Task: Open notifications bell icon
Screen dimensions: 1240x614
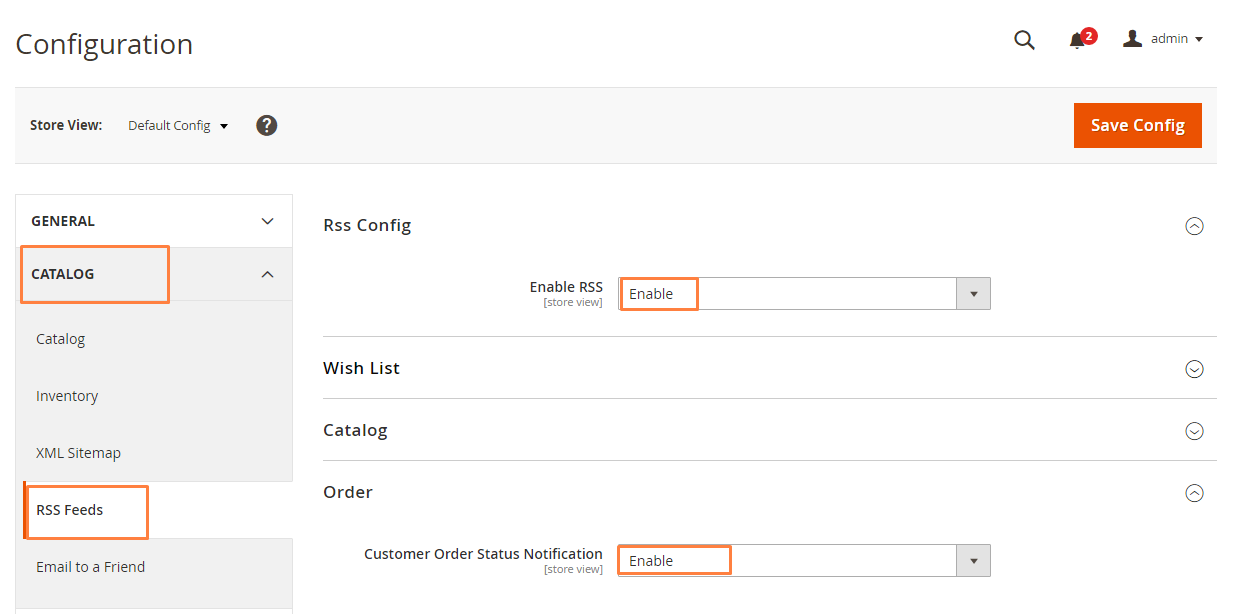Action: [1077, 40]
